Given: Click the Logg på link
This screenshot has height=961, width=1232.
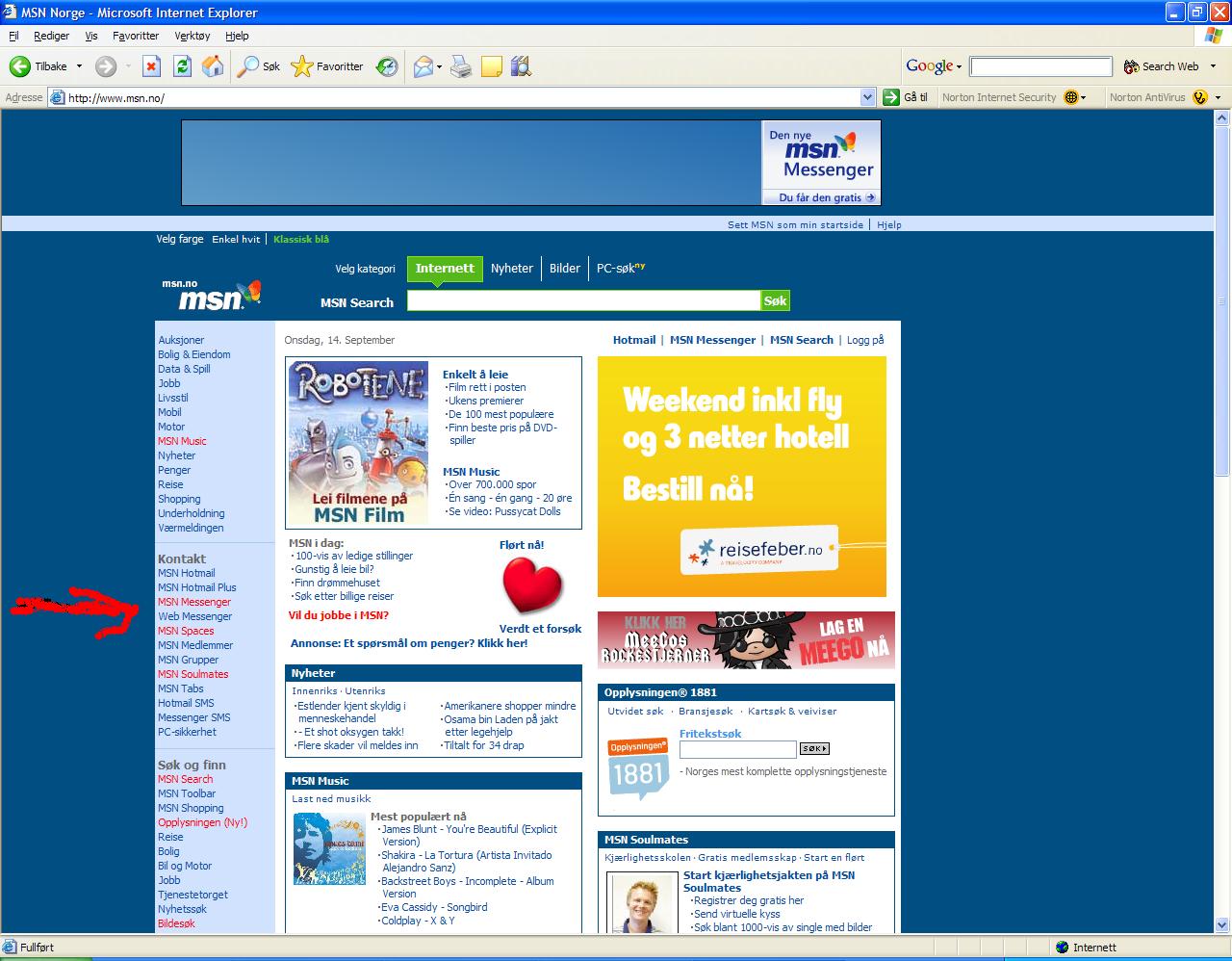Looking at the screenshot, I should coord(865,340).
